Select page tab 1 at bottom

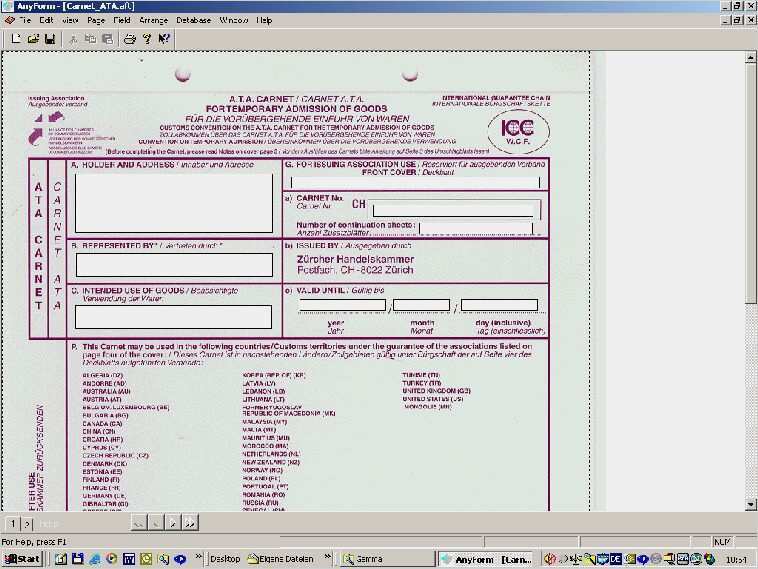tap(13, 524)
